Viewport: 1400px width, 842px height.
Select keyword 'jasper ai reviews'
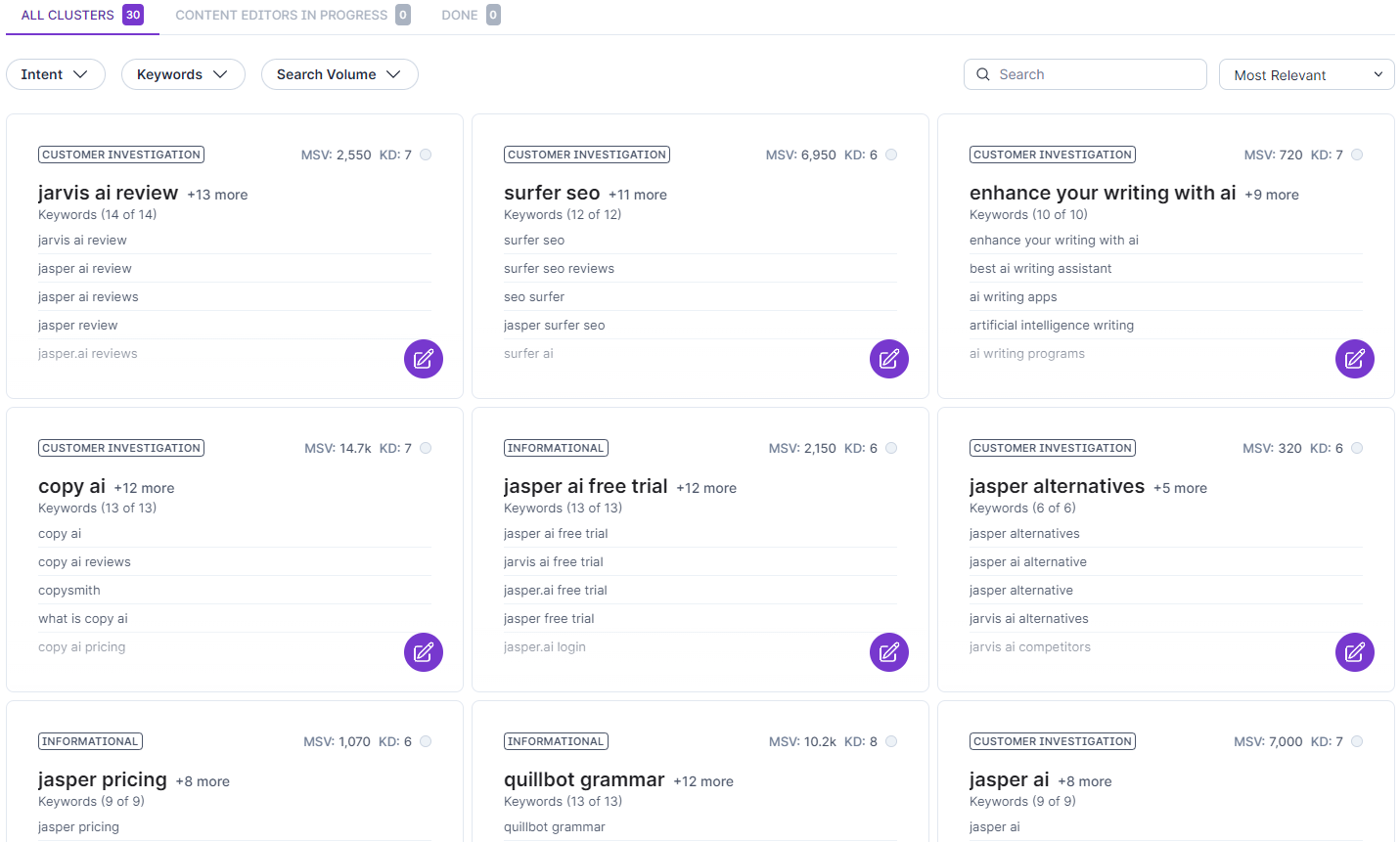[x=88, y=296]
